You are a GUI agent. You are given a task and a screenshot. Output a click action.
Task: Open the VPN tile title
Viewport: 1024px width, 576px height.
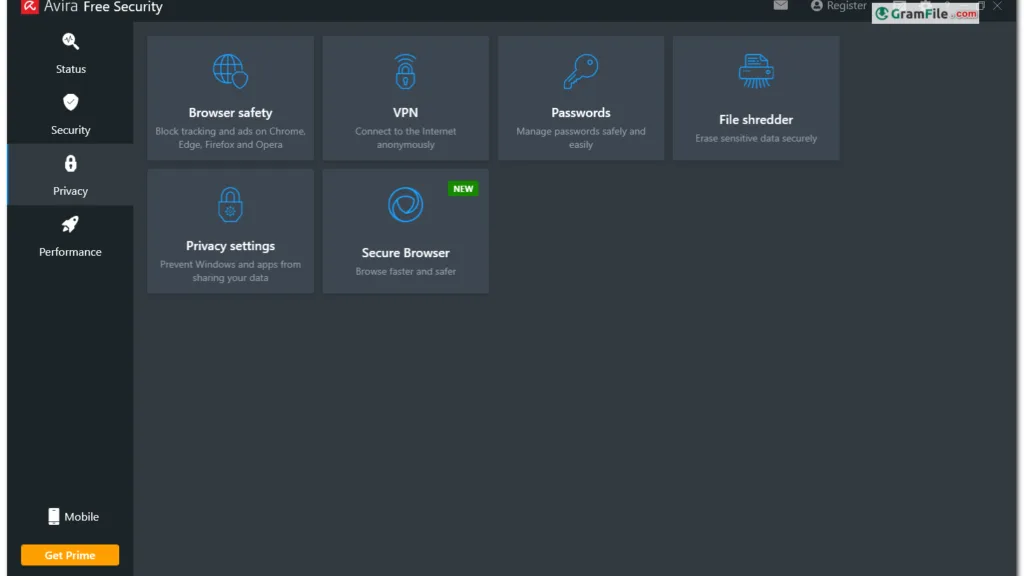coord(406,113)
